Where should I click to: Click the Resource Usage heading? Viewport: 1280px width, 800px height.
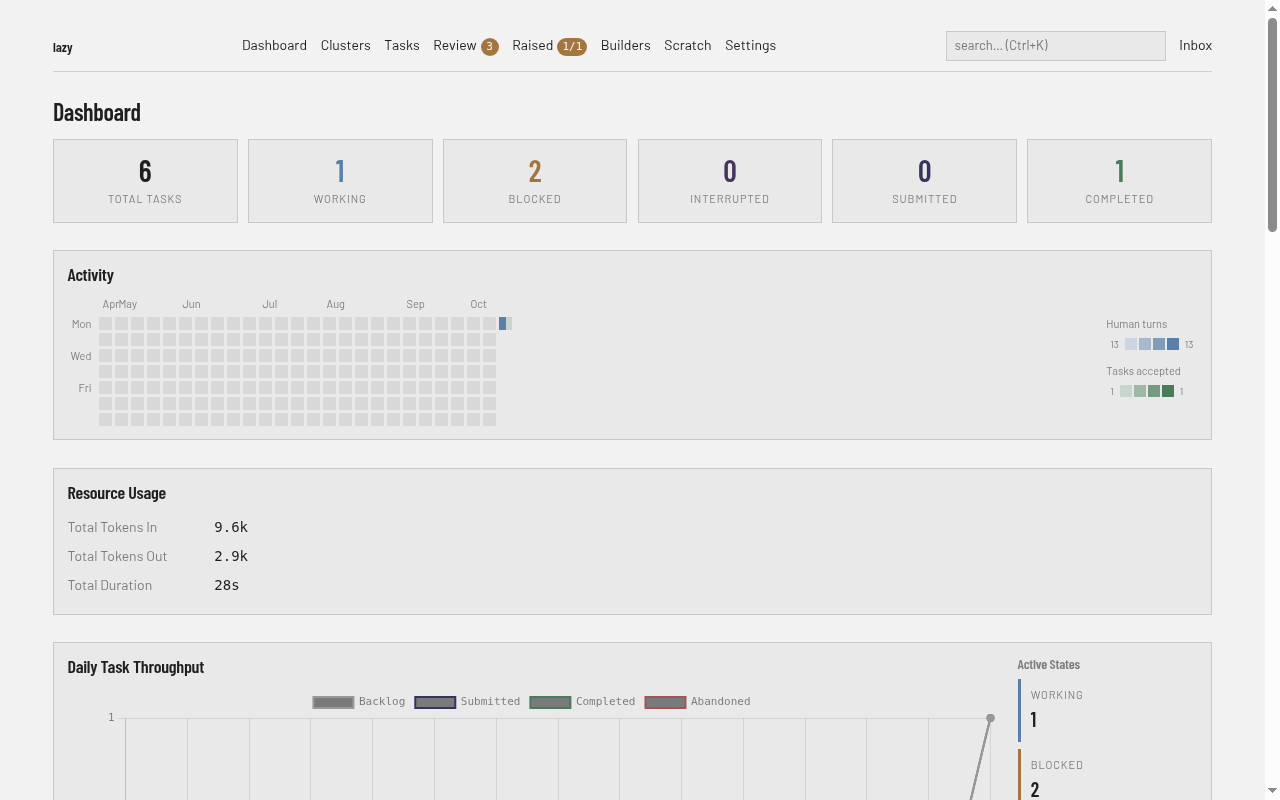117,493
